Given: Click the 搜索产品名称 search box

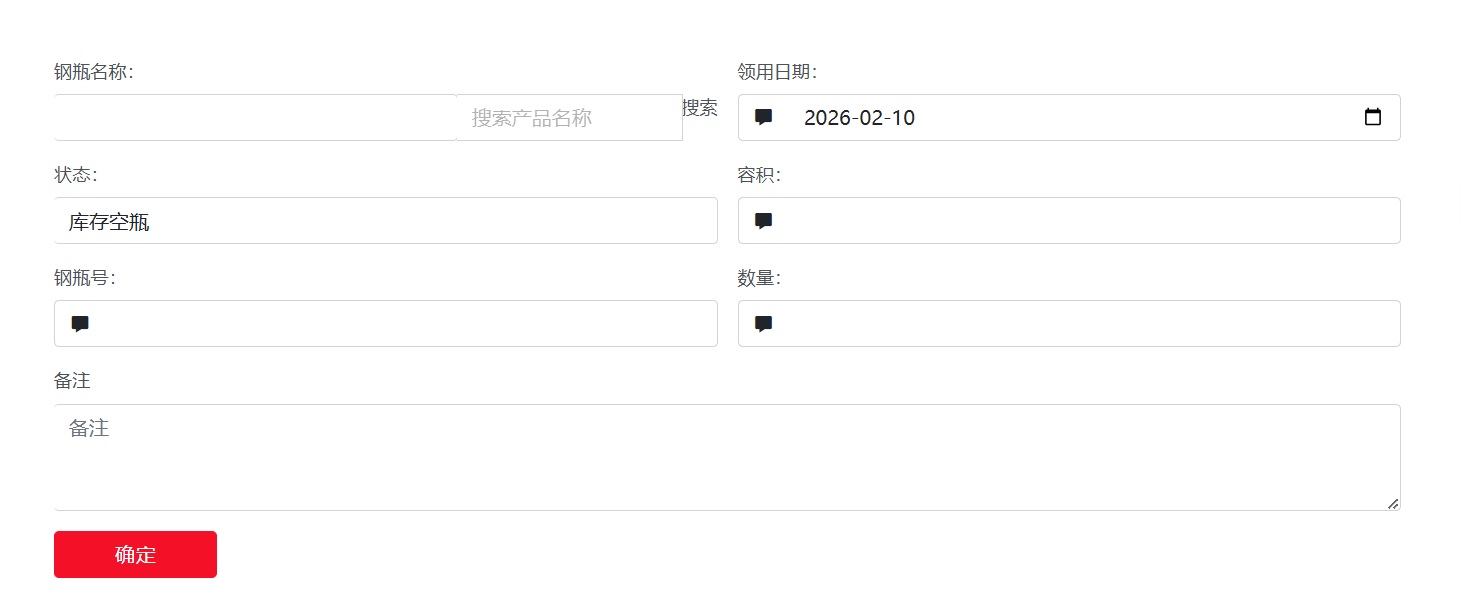Looking at the screenshot, I should pyautogui.click(x=568, y=118).
